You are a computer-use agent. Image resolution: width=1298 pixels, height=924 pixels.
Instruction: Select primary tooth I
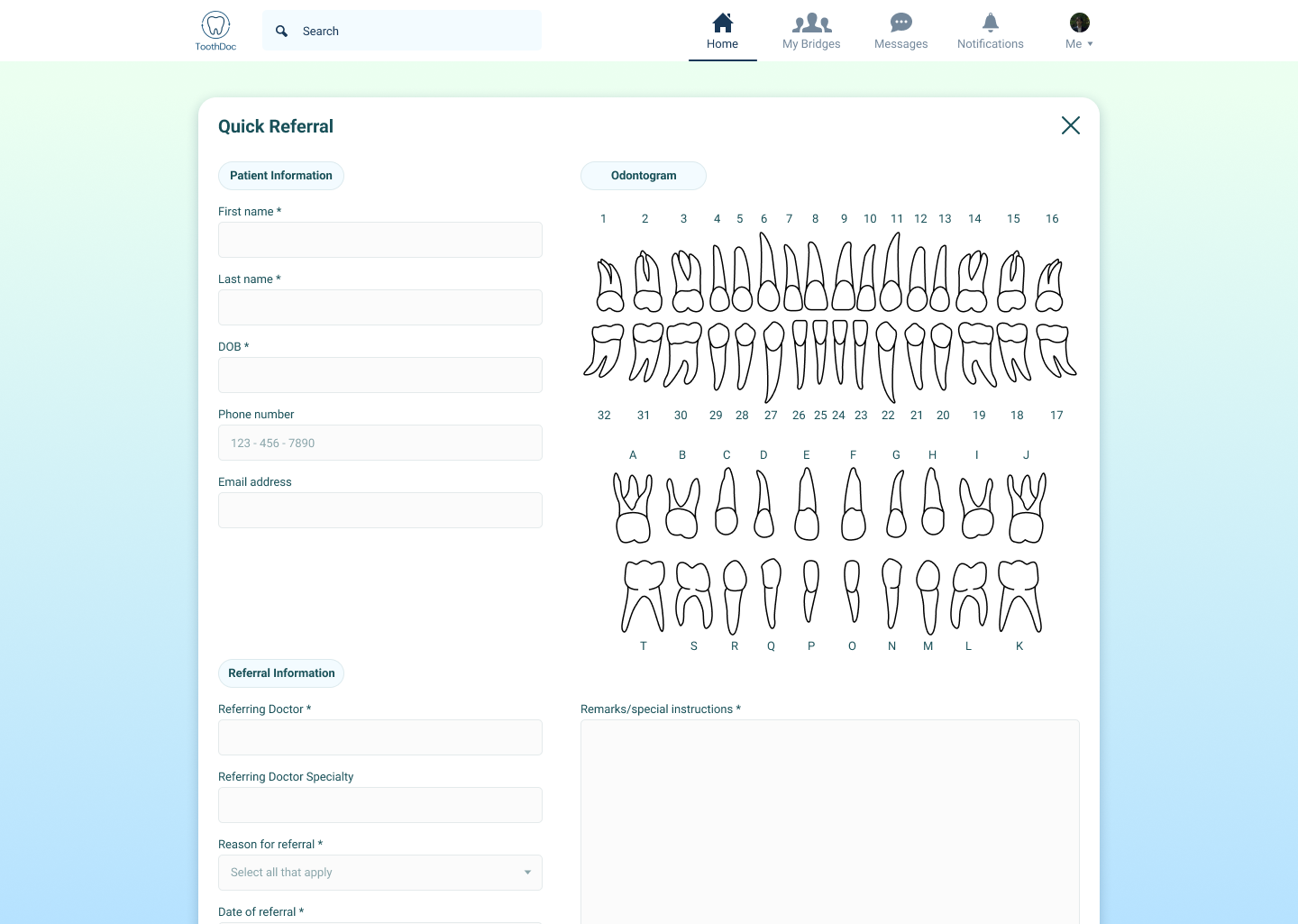coord(976,508)
